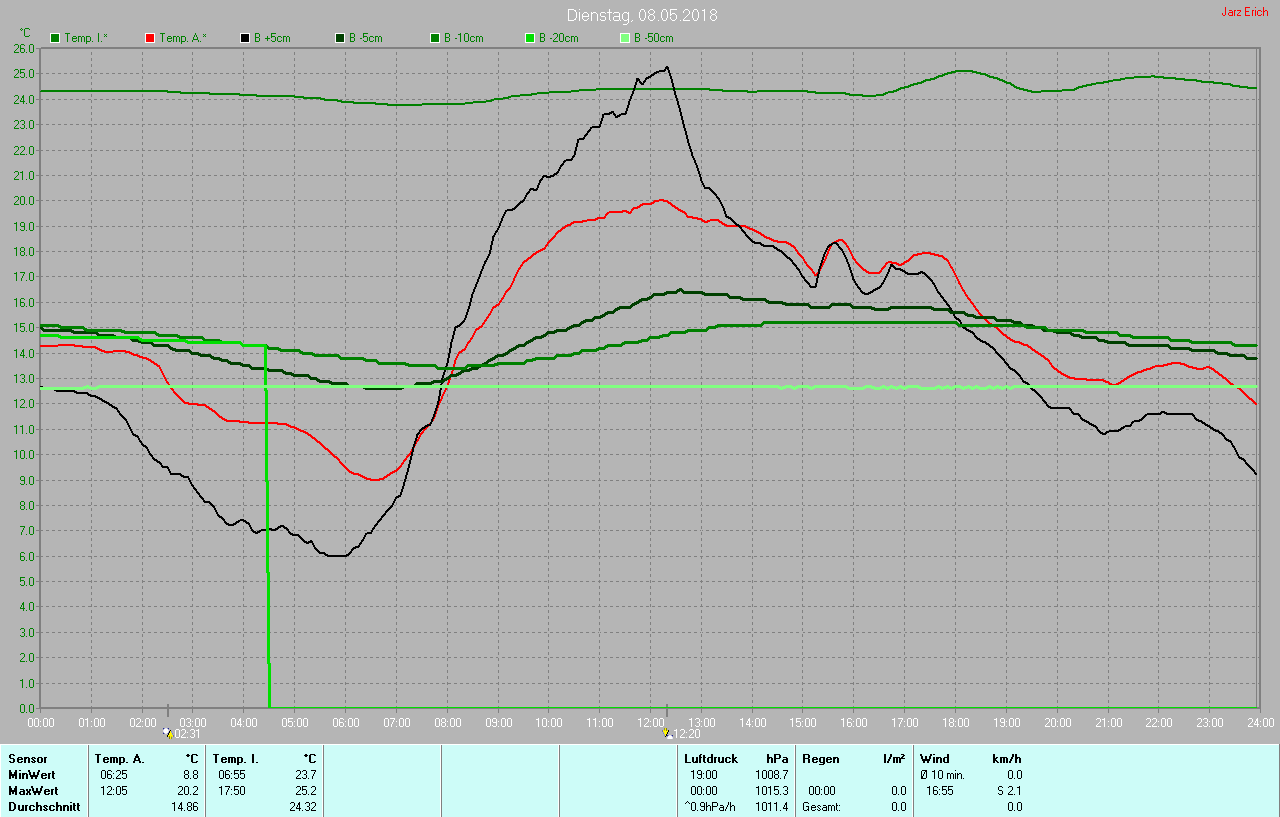Image resolution: width=1280 pixels, height=817 pixels.
Task: Click the date title Dienstag, 08.05.2018
Action: (x=641, y=15)
